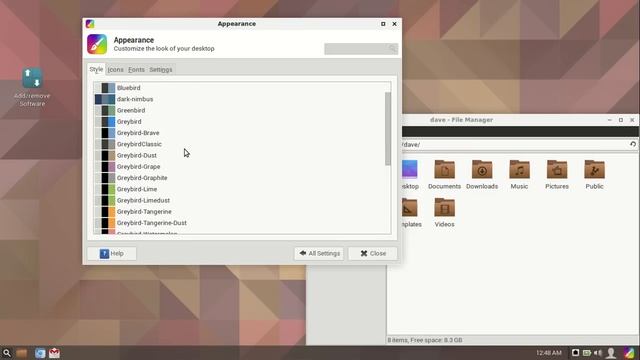The image size is (640, 360).
Task: Launch the file manager from taskbar folder icon
Action: 22,353
